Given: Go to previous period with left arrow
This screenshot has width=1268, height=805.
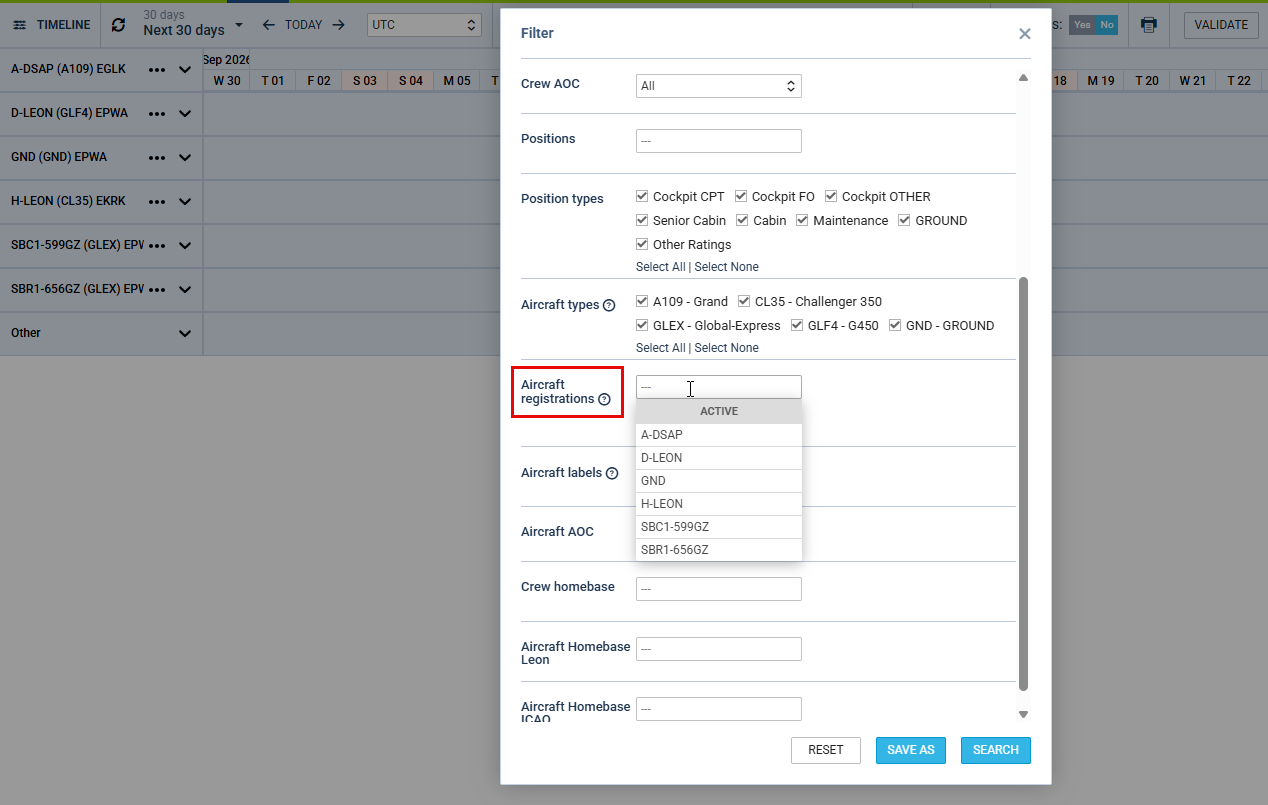Looking at the screenshot, I should point(268,25).
